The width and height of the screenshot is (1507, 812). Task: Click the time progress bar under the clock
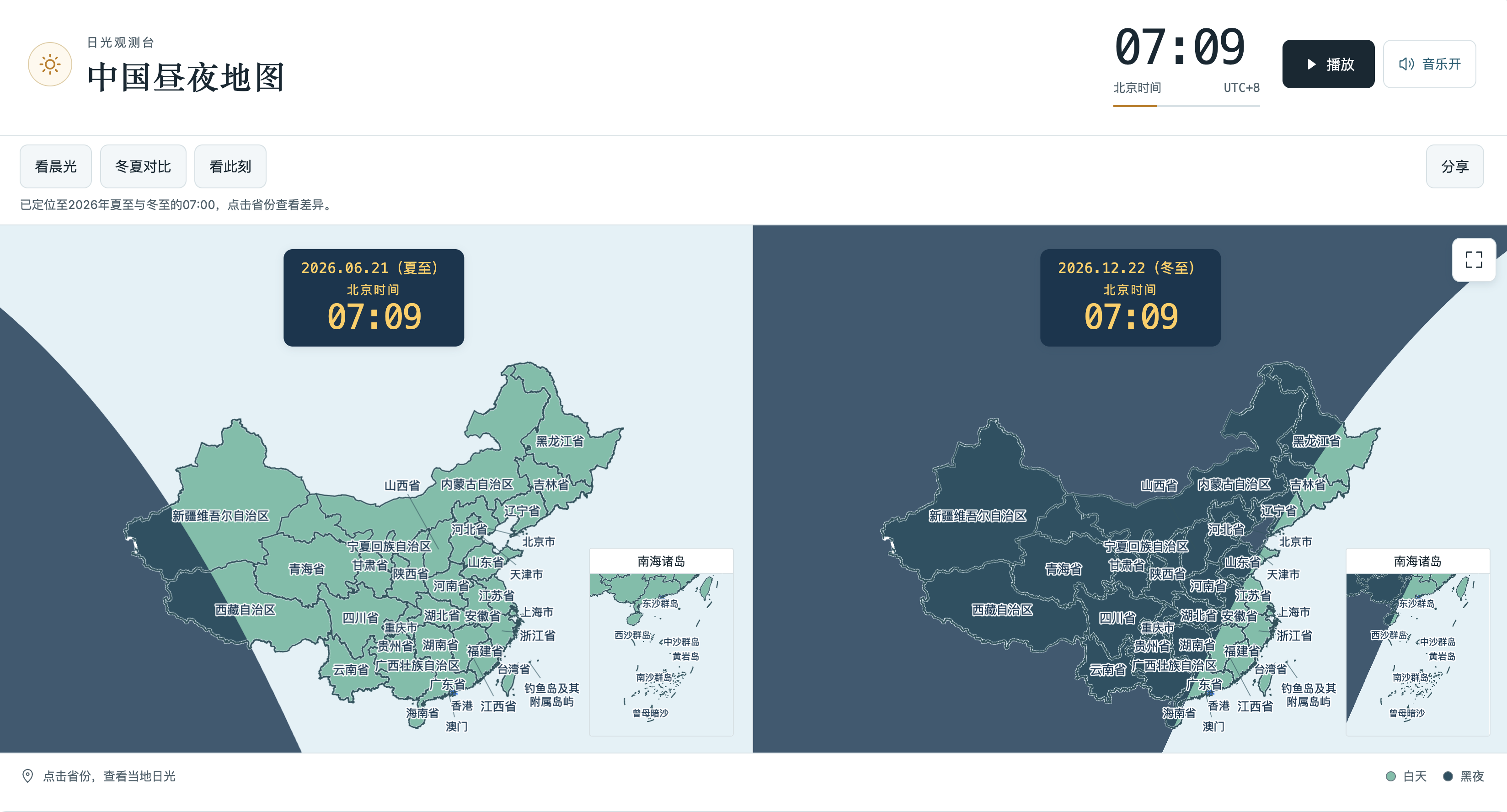click(1186, 106)
